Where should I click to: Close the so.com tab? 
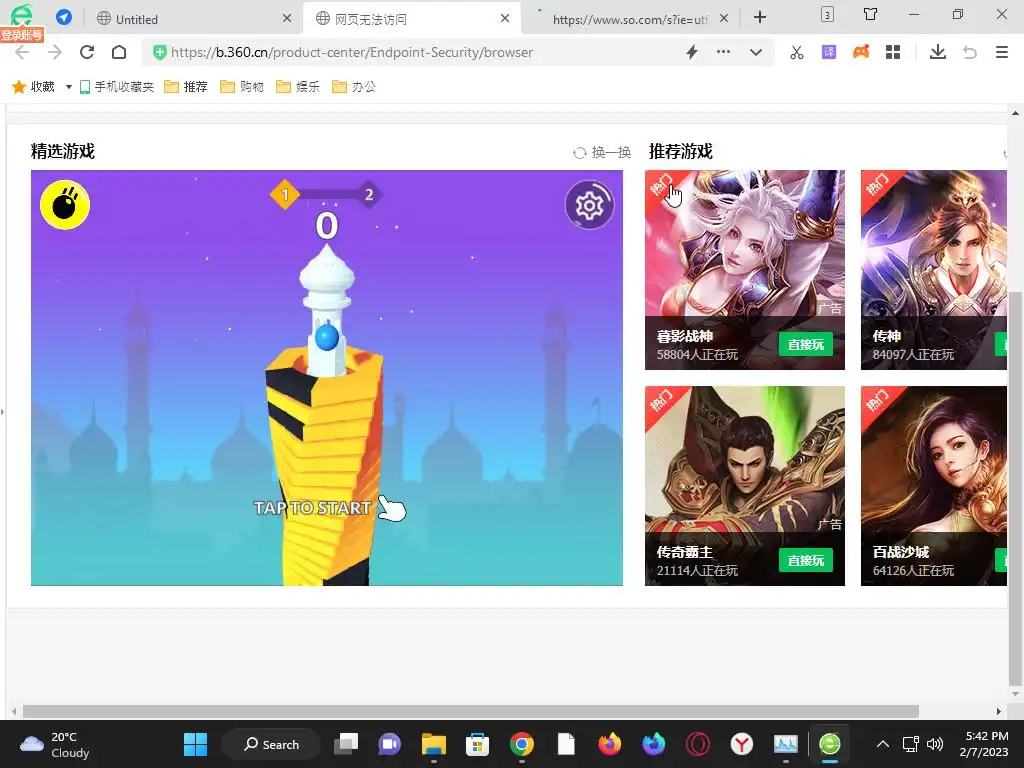point(724,18)
